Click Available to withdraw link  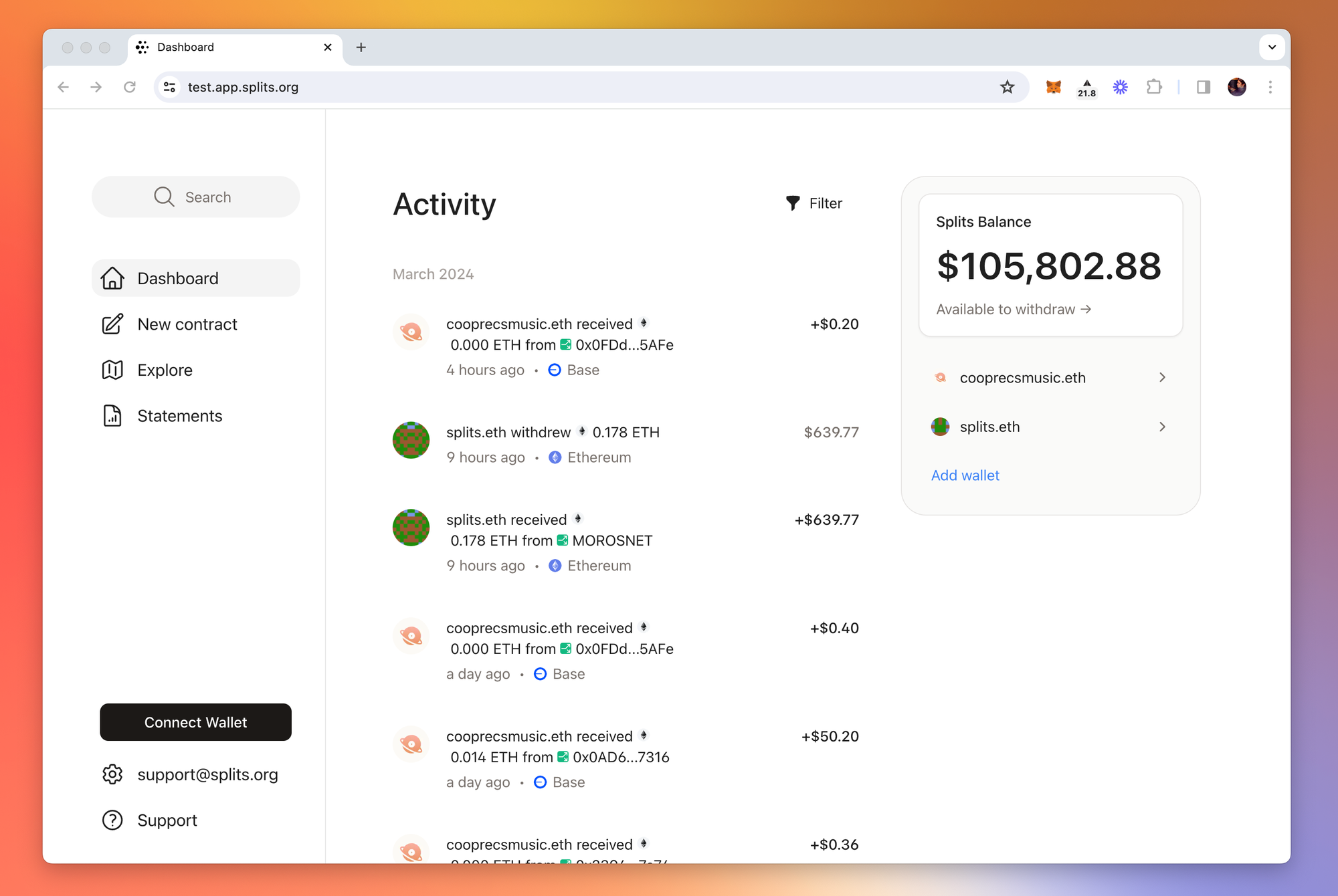pos(1013,310)
